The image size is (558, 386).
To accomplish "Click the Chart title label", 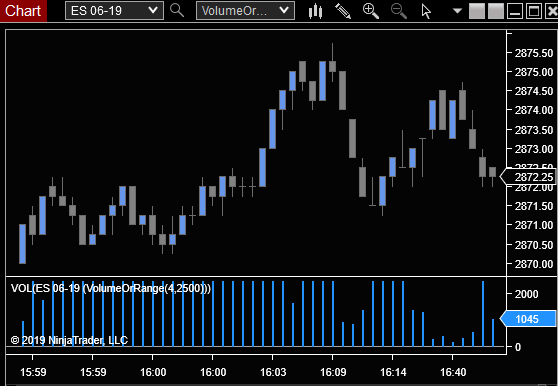I will coord(23,11).
